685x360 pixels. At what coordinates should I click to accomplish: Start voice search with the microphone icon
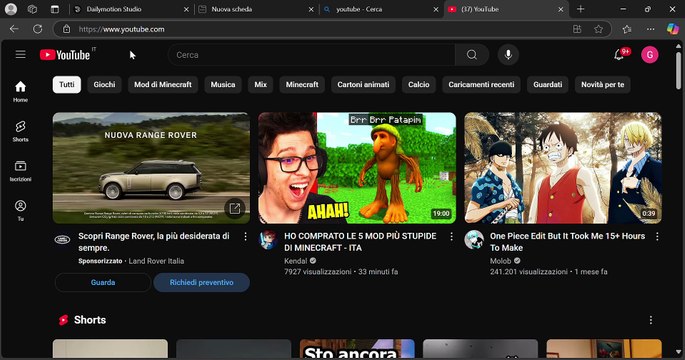pos(508,55)
